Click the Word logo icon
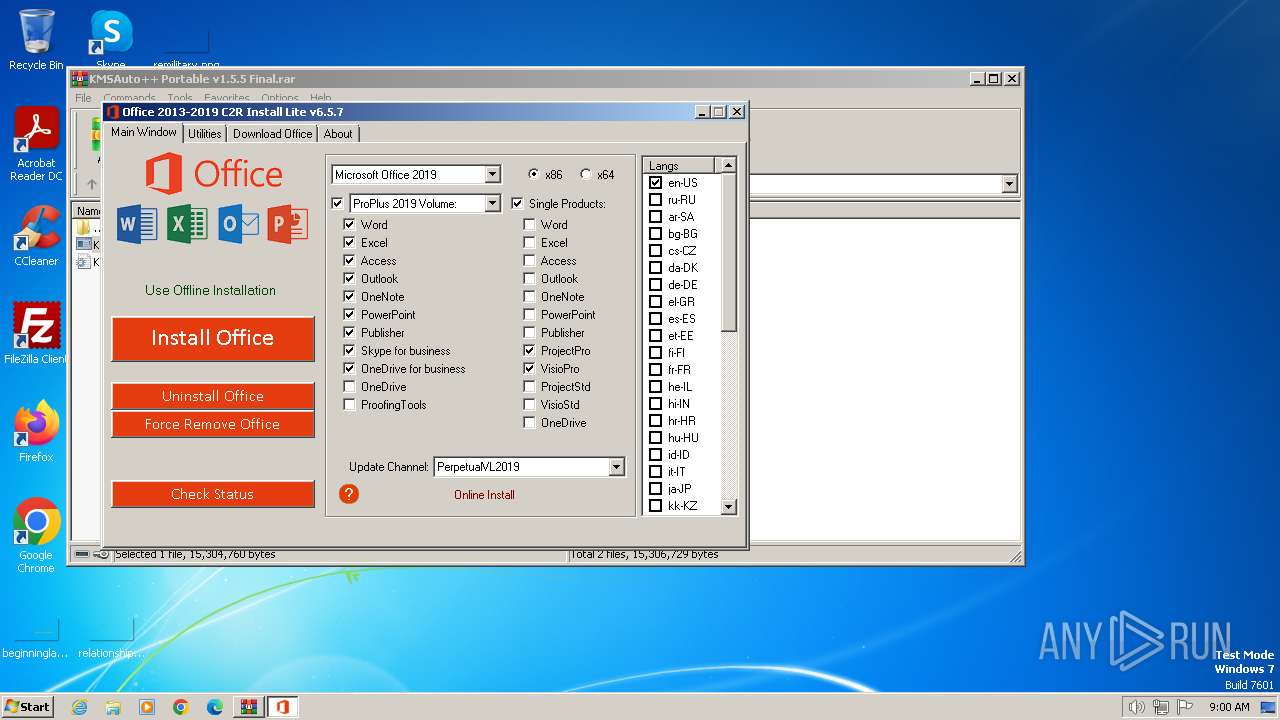The height and width of the screenshot is (720, 1280). pos(137,224)
